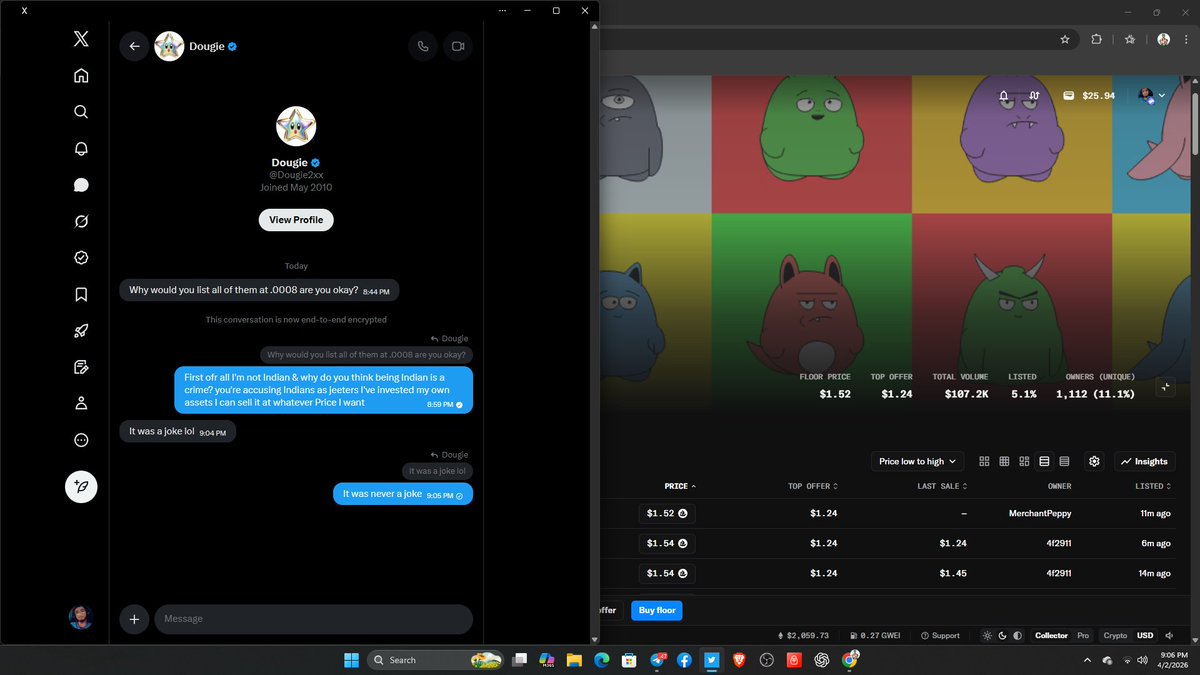This screenshot has height=675, width=1200.
Task: Open File Explorer from the taskbar
Action: tap(574, 660)
